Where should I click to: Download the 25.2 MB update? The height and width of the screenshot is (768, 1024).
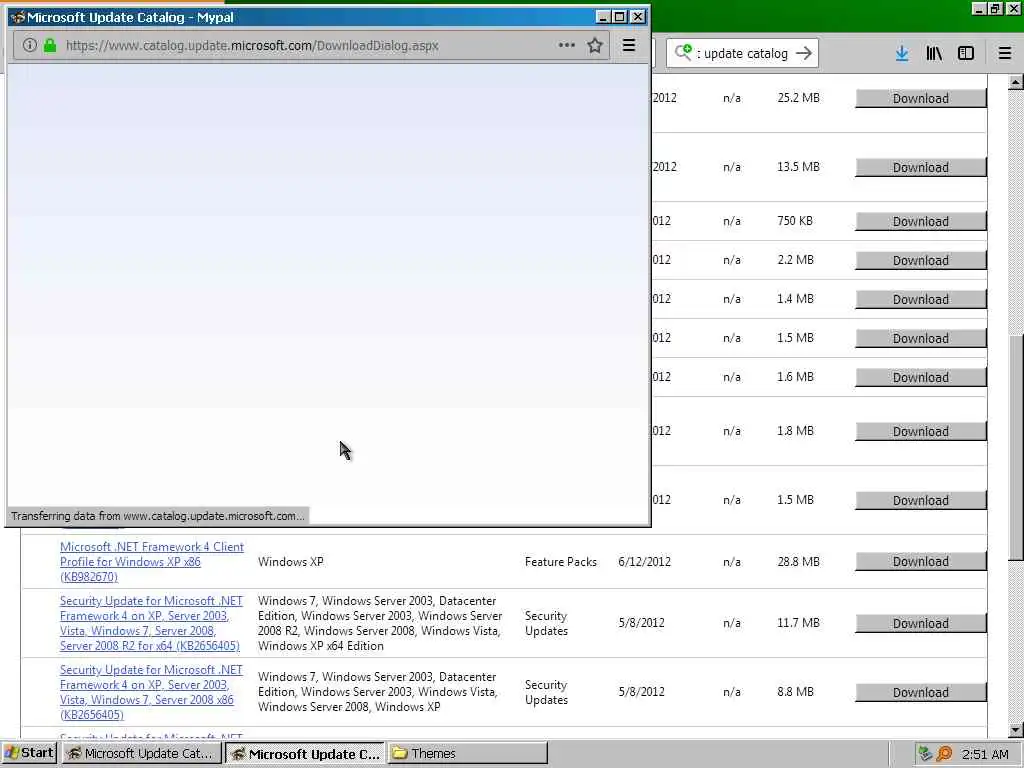pyautogui.click(x=920, y=99)
